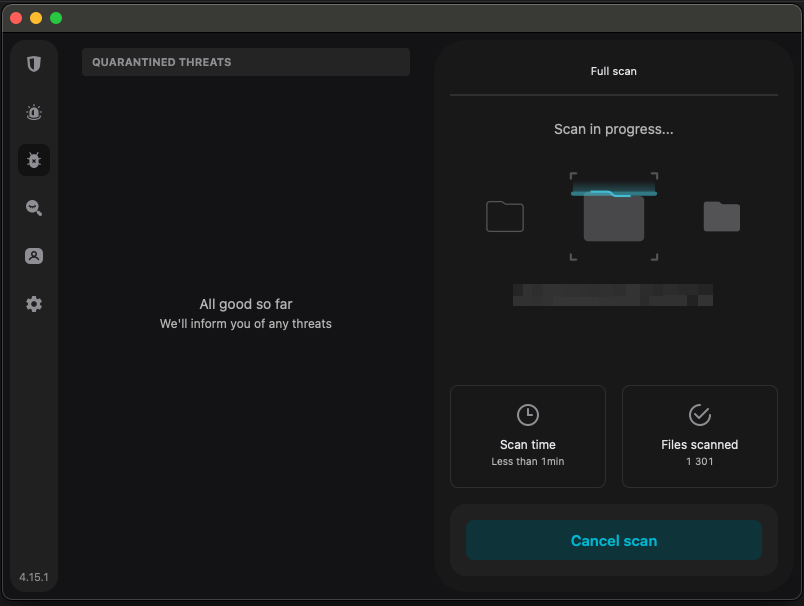
Task: Click the '1 301' files count
Action: tap(699, 461)
